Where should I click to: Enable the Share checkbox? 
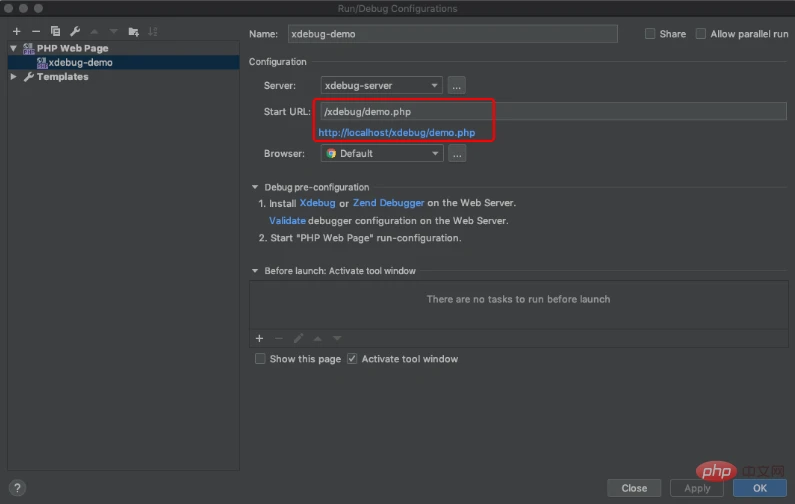(x=649, y=34)
